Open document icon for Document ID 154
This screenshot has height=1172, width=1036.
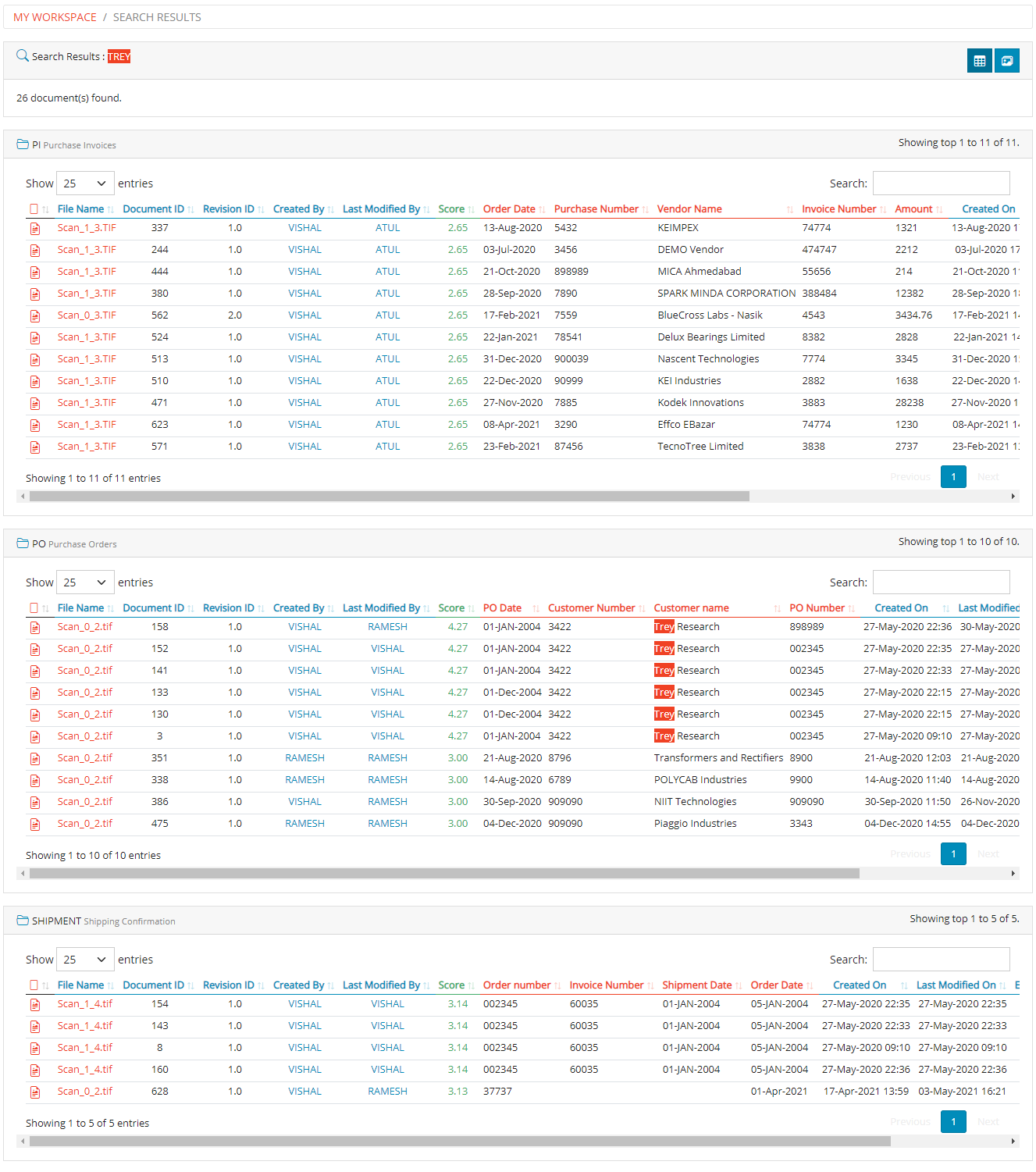(35, 1005)
